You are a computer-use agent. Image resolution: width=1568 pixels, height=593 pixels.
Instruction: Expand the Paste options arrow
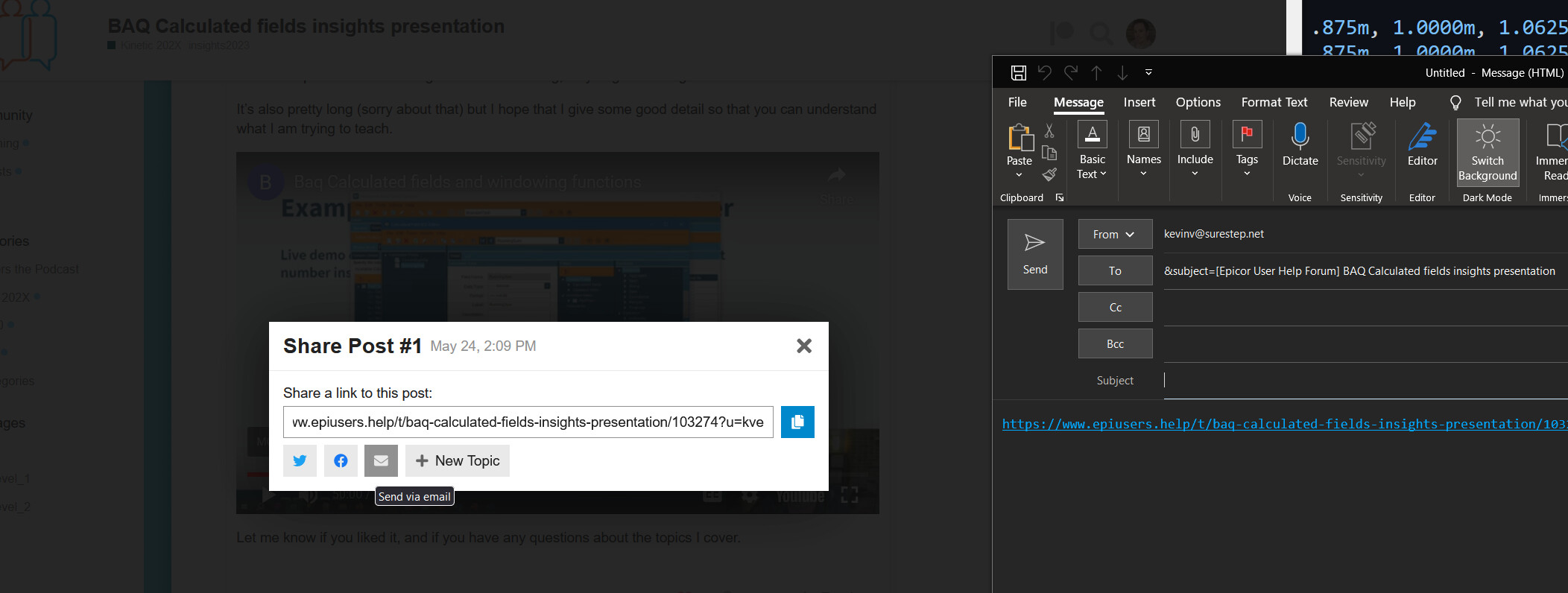(x=1019, y=175)
